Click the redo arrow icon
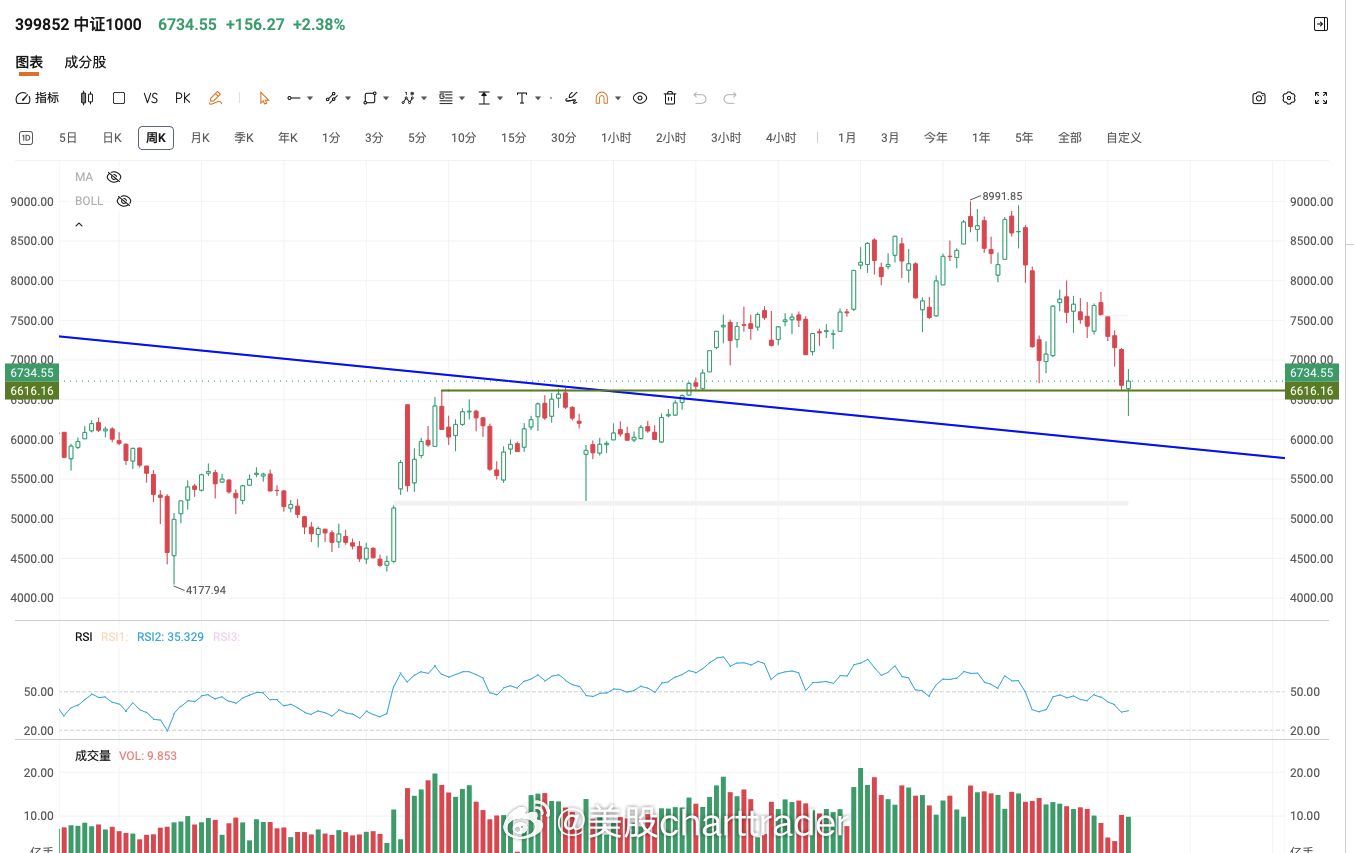The width and height of the screenshot is (1354, 853). click(730, 98)
